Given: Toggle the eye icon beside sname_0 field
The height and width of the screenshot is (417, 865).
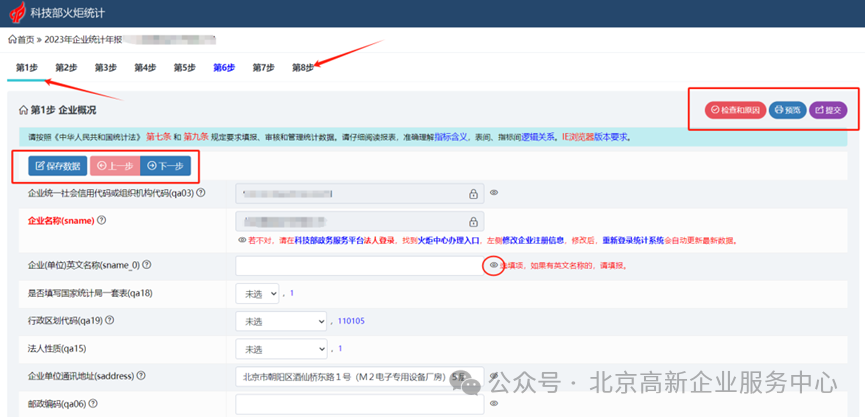Looking at the screenshot, I should point(494,265).
